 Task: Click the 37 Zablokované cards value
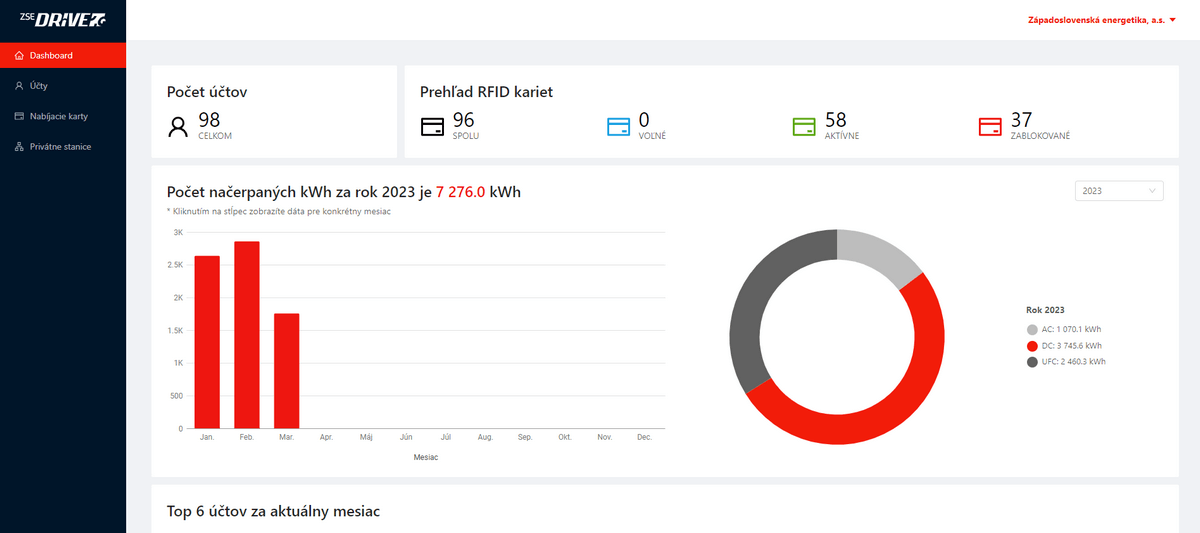(1022, 120)
